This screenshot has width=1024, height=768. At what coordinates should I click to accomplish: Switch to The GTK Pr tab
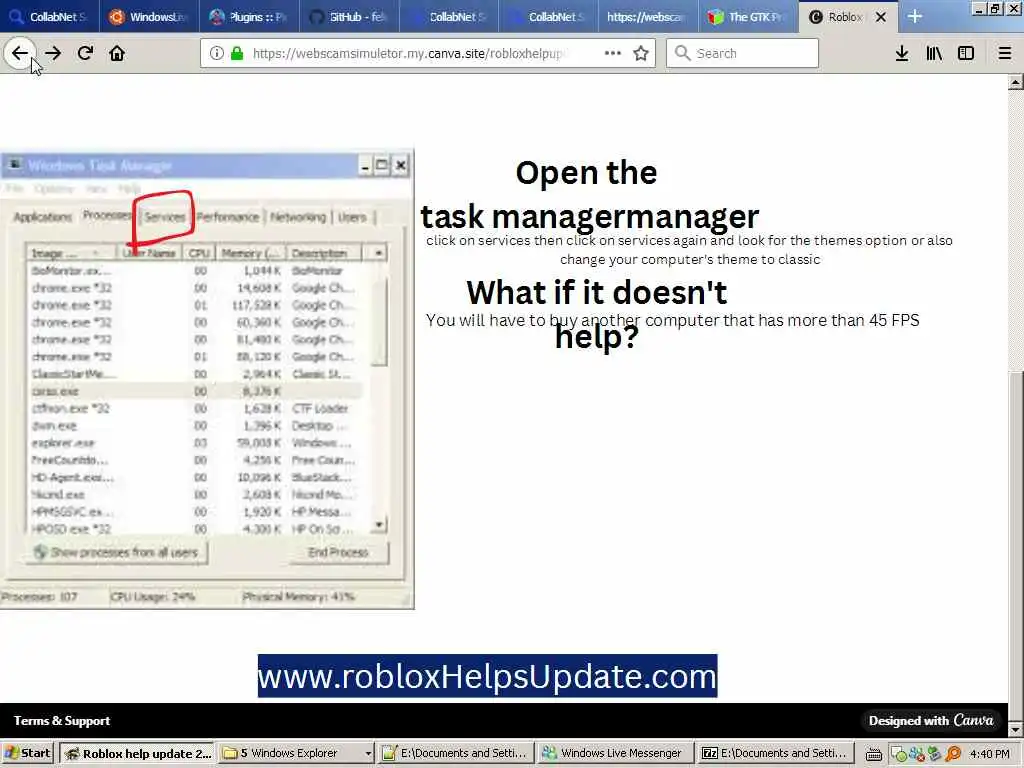[x=748, y=17]
